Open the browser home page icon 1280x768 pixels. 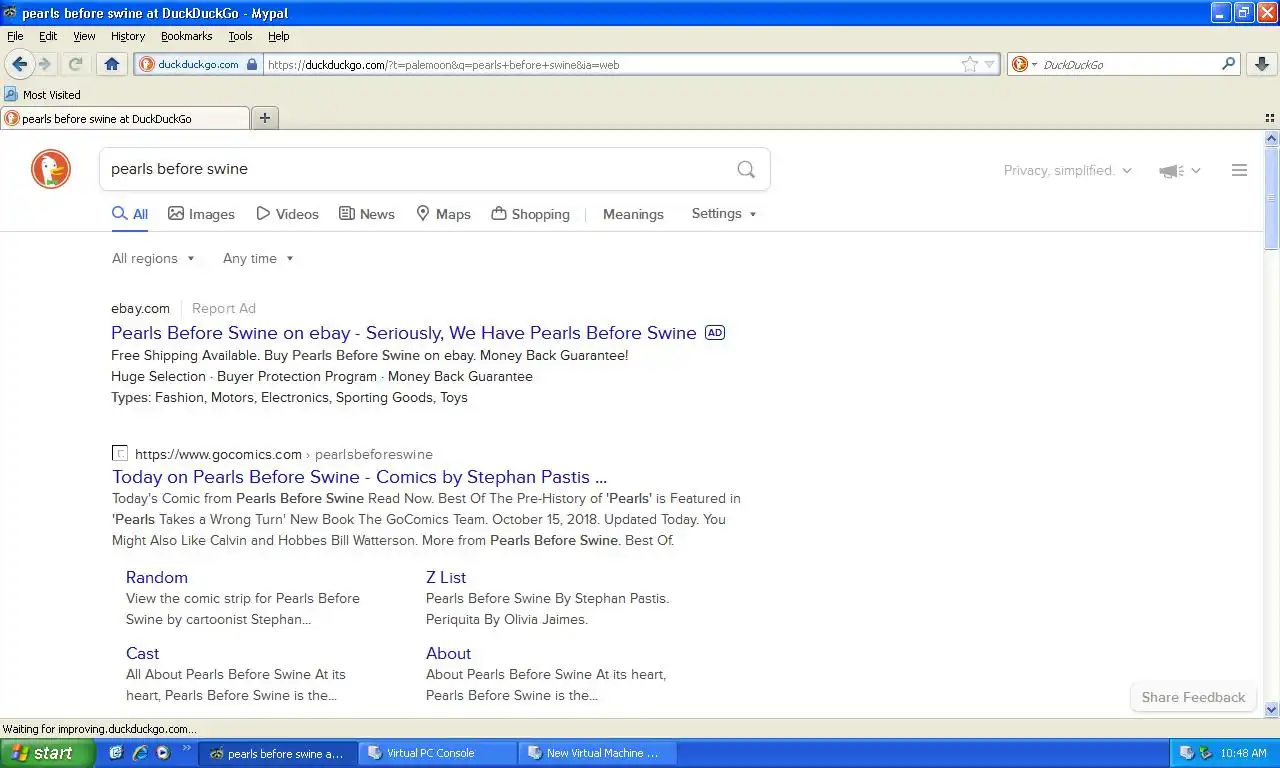point(111,64)
